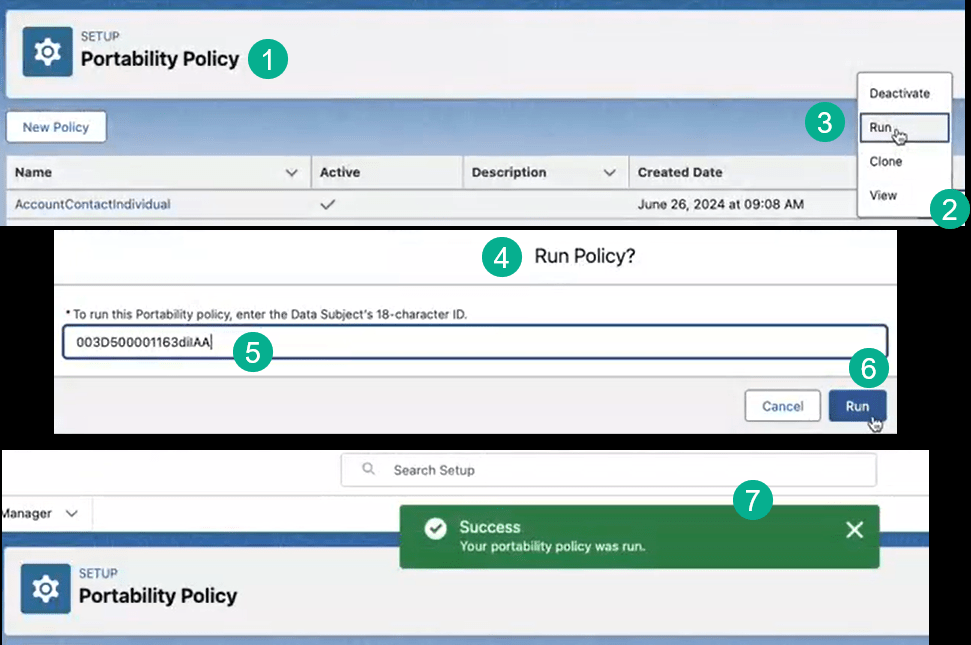Click the magnifier icon in Search Setup
971x645 pixels.
pyautogui.click(x=369, y=470)
